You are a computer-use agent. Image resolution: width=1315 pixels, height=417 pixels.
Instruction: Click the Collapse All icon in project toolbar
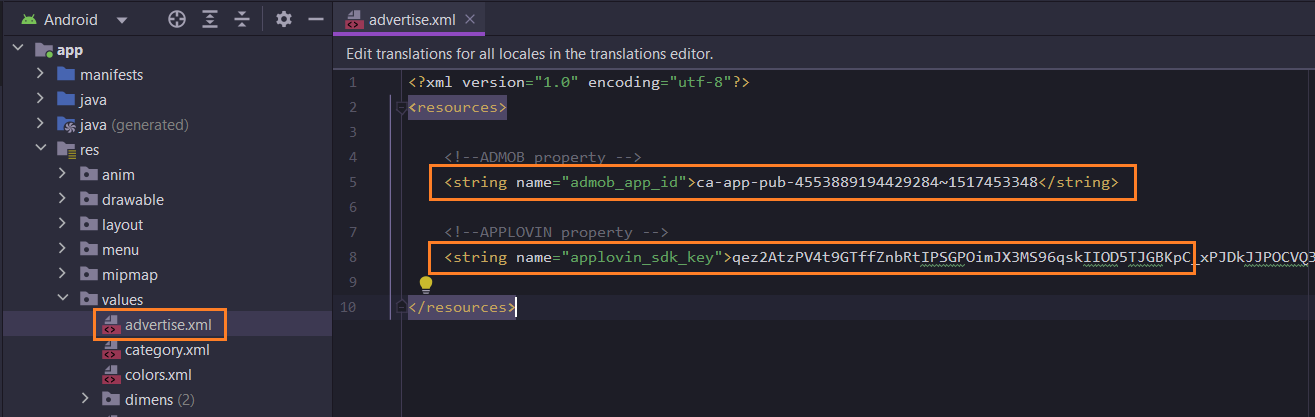point(241,19)
